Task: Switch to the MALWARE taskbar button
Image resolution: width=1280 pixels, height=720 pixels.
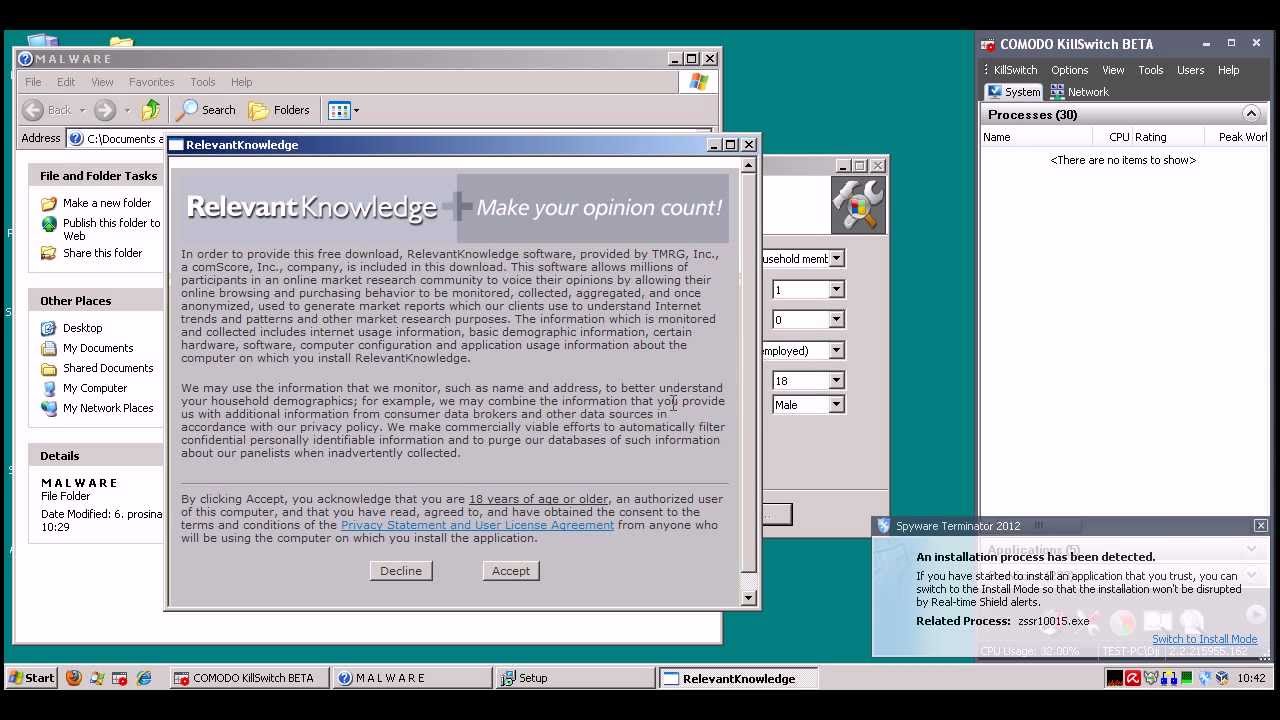Action: pos(413,678)
